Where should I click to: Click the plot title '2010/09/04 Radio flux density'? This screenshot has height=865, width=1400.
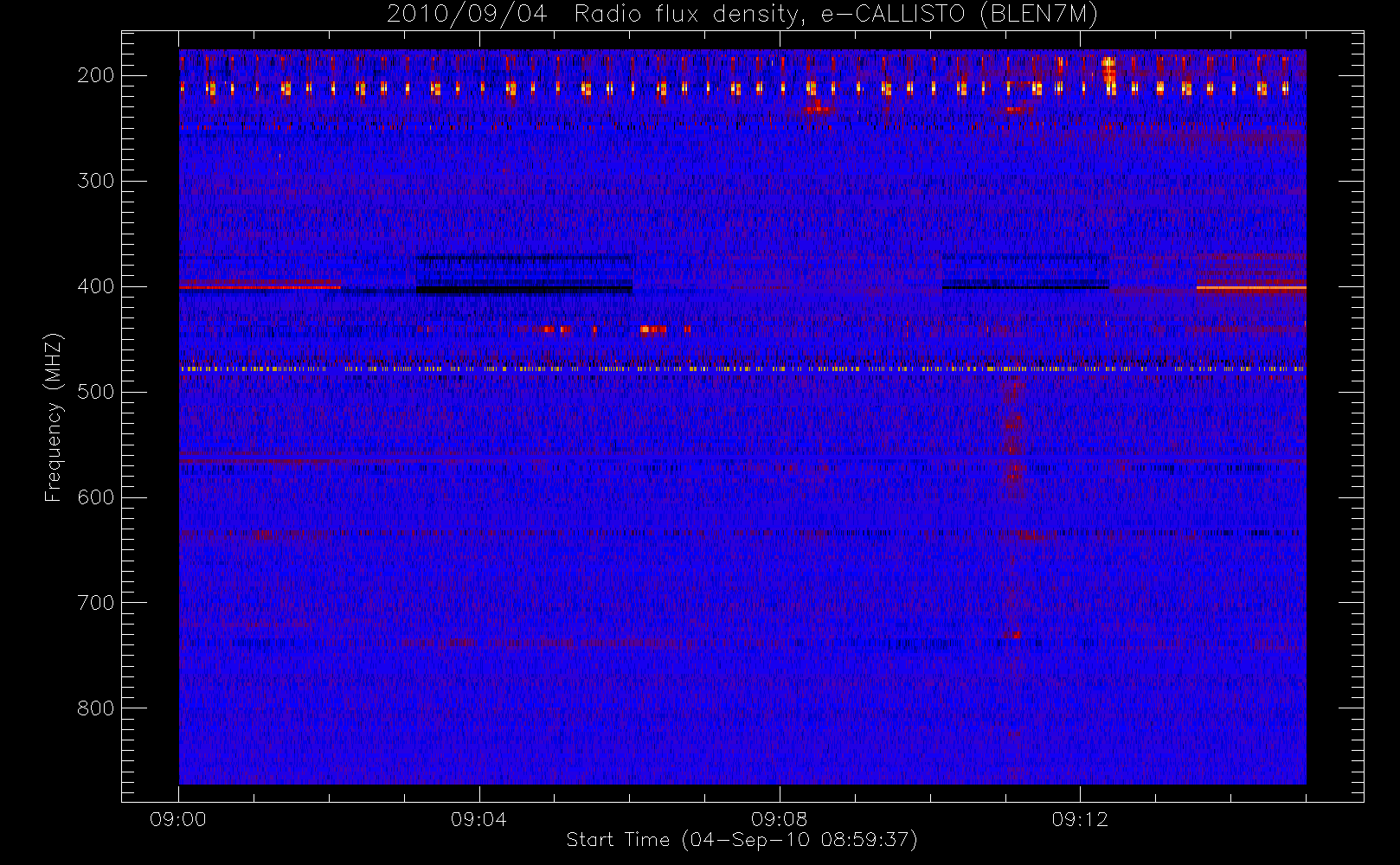pos(742,15)
